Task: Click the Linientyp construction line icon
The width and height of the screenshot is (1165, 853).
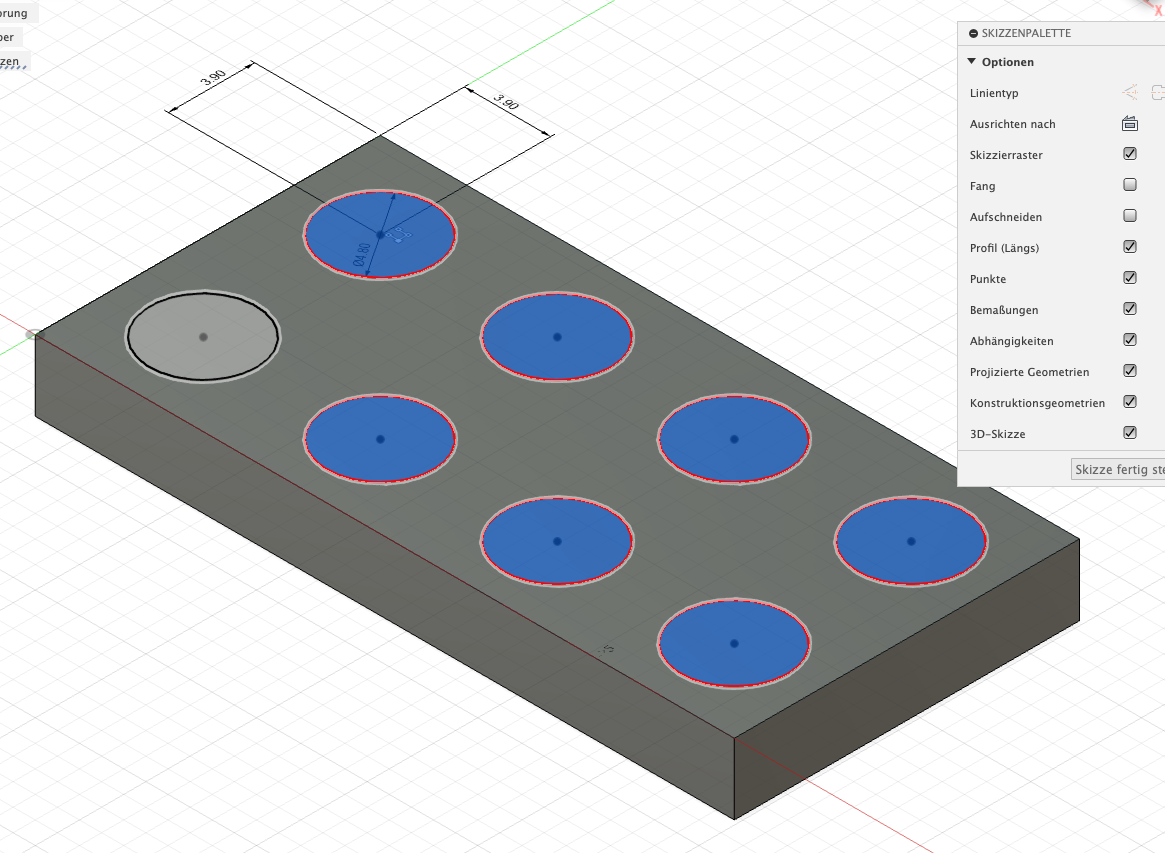Action: [x=1158, y=93]
